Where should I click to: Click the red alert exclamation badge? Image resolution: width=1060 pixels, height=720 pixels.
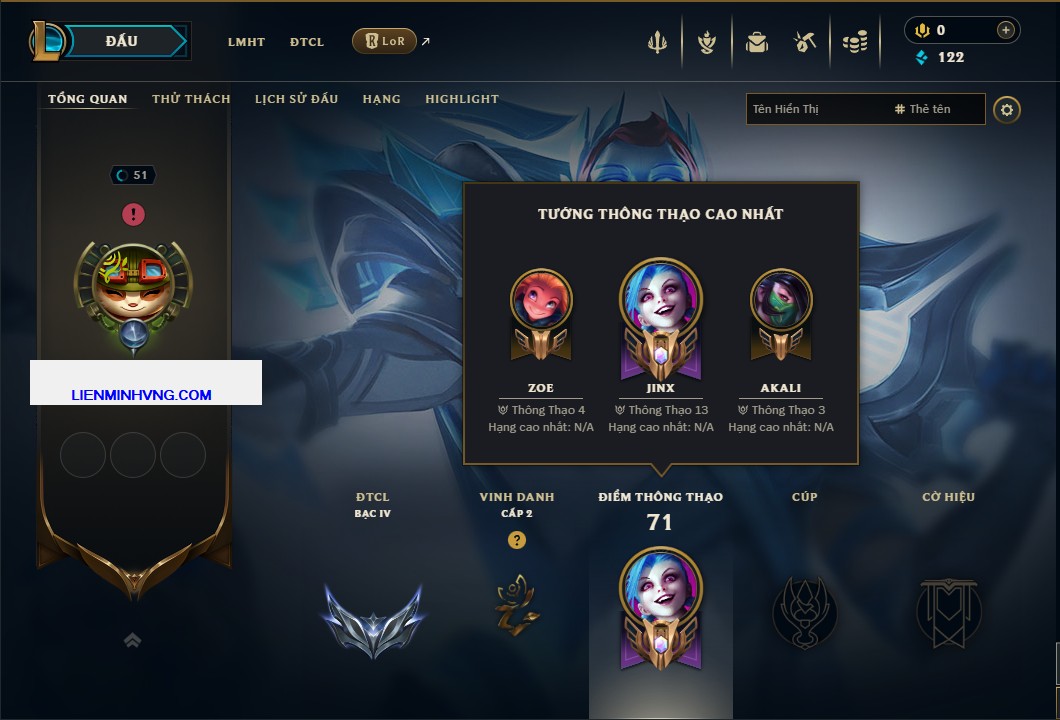tap(133, 214)
